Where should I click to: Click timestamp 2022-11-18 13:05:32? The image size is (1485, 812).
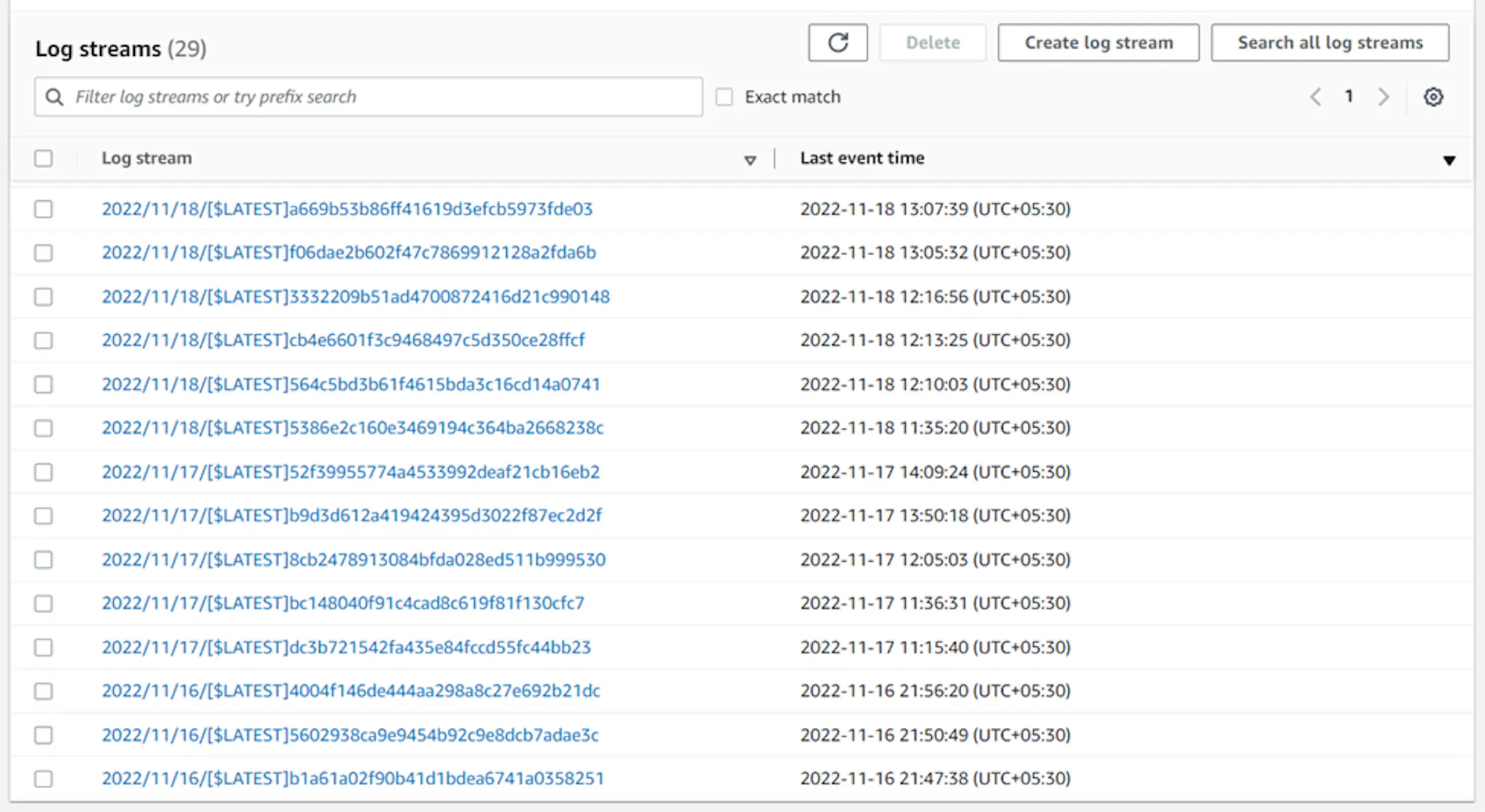(x=935, y=252)
